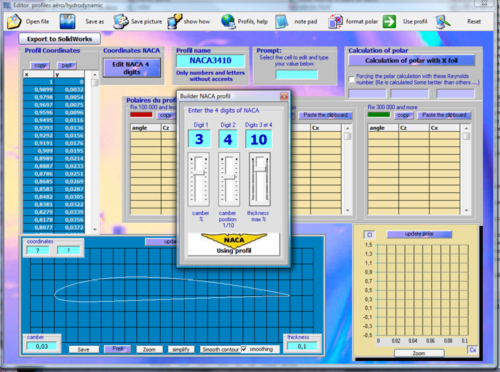Click the thickness field showing 0,1
The width and height of the screenshot is (500, 372).
[302, 347]
